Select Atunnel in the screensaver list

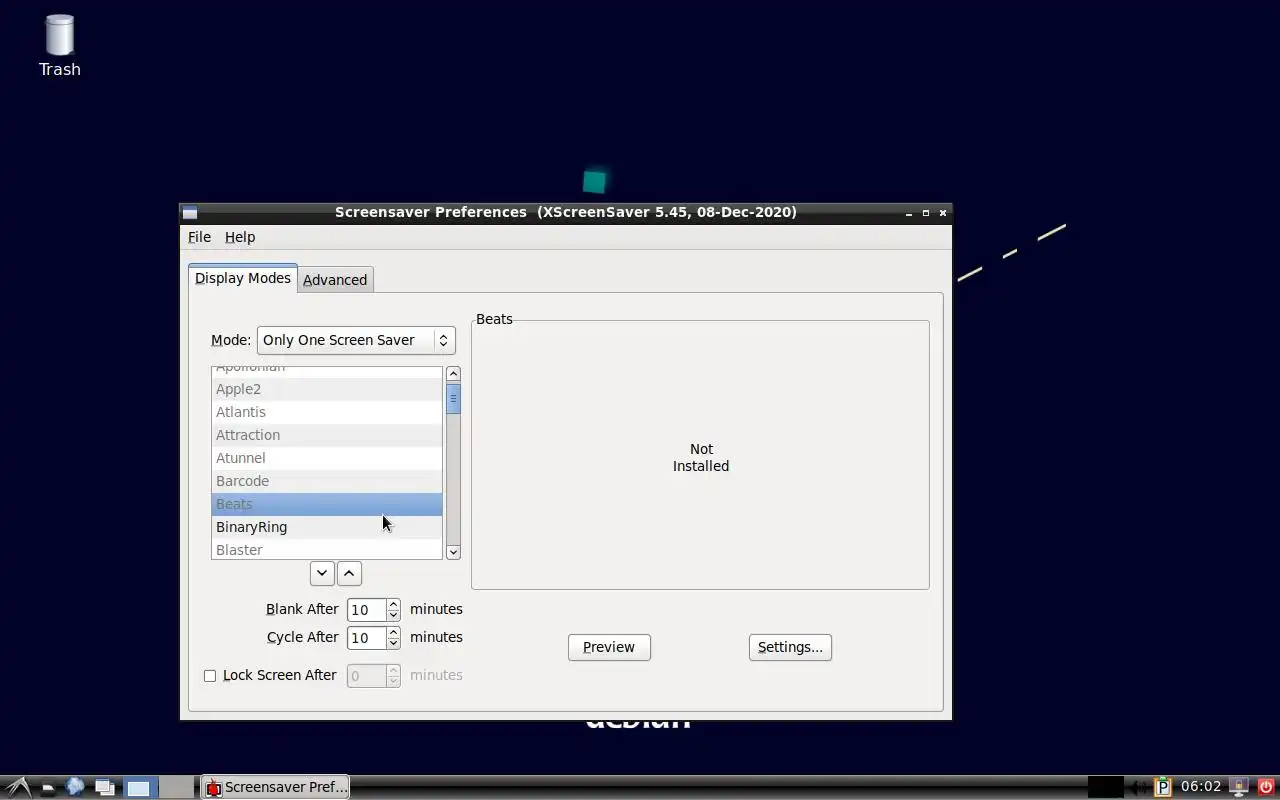[327, 458]
